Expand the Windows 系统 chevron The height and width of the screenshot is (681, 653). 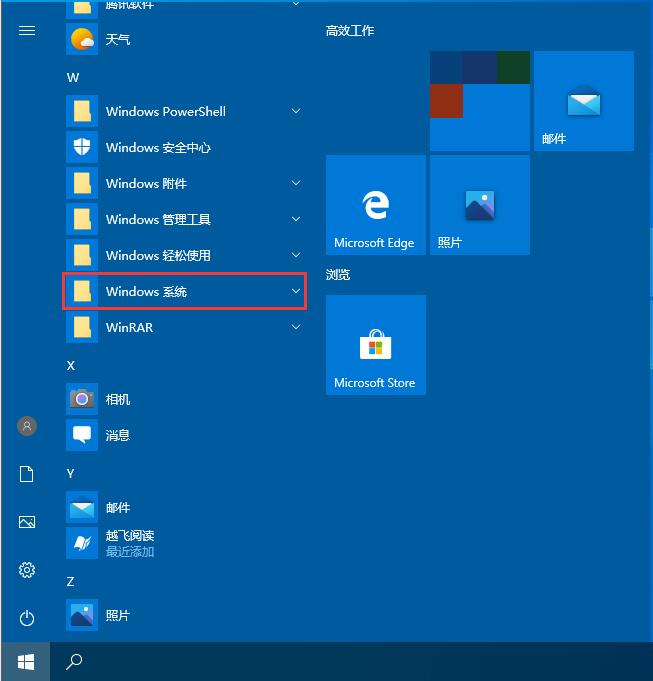[296, 291]
